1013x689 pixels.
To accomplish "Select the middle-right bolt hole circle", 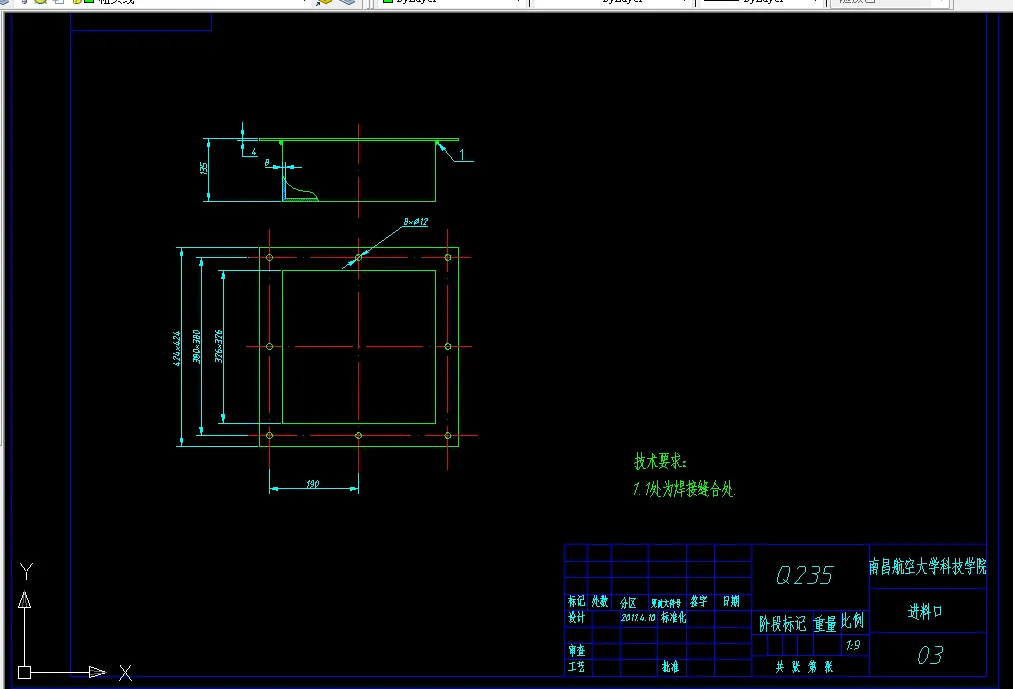I will click(x=448, y=346).
